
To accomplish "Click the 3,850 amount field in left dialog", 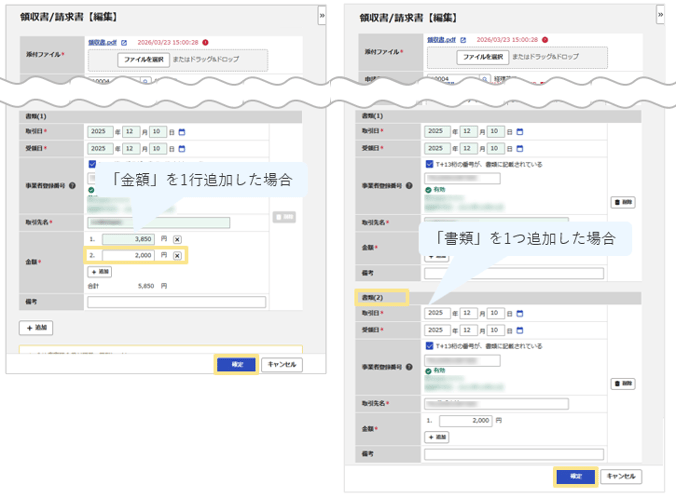I will pos(128,239).
